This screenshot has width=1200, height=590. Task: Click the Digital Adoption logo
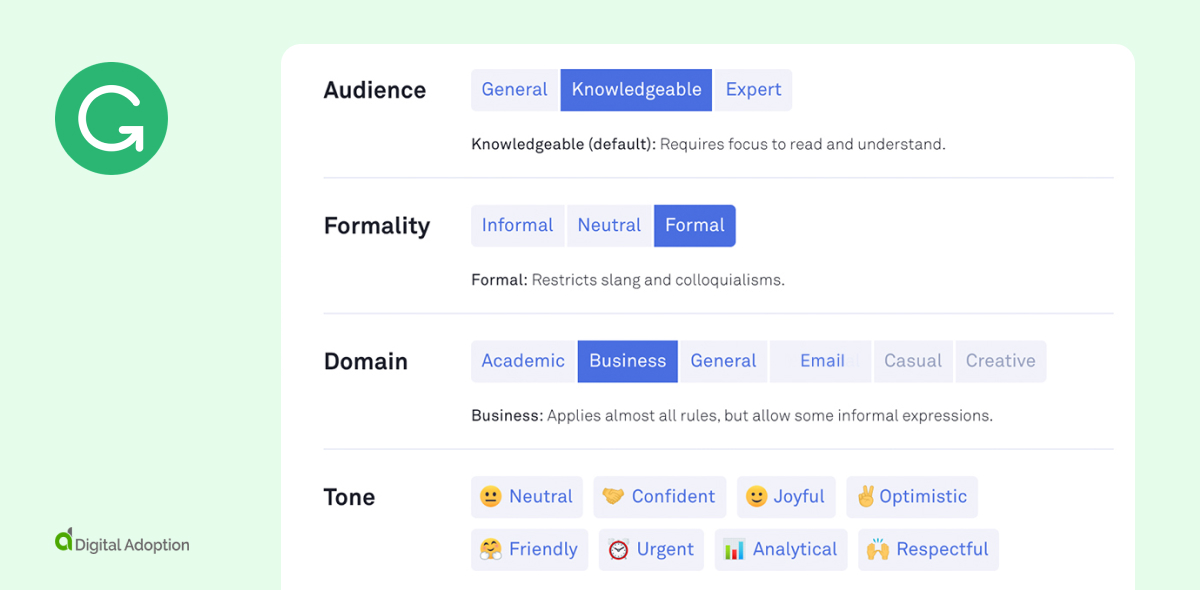(x=121, y=545)
